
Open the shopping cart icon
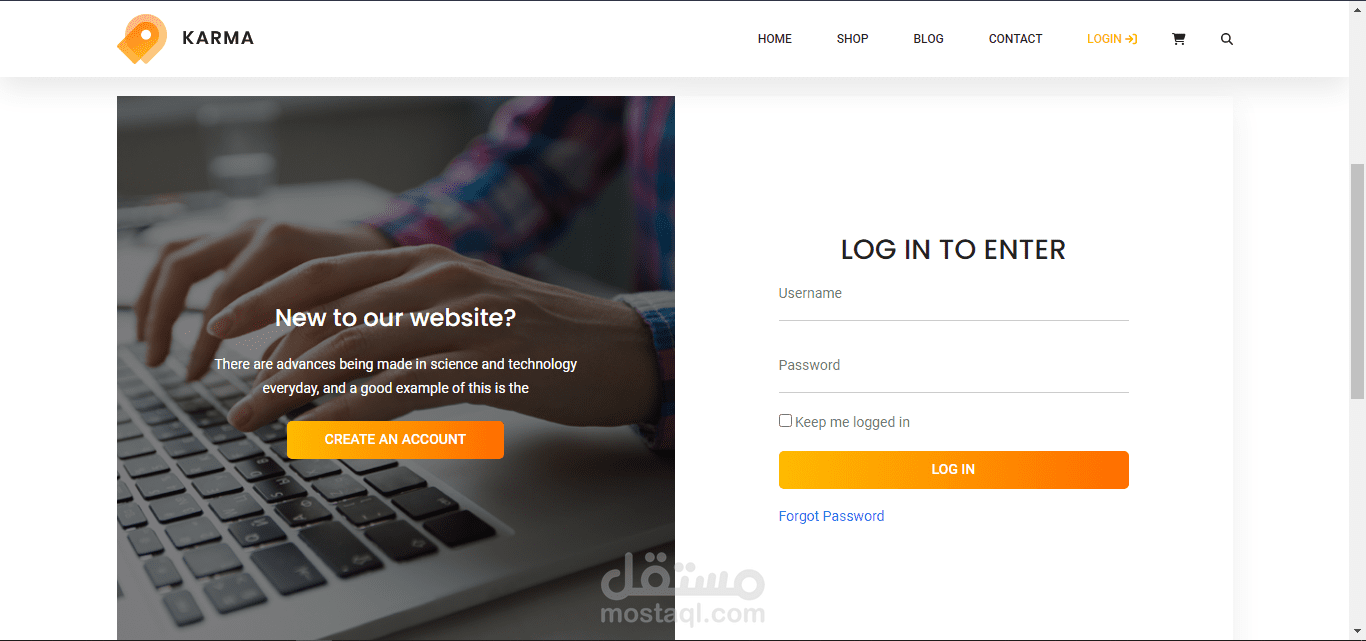[1178, 39]
